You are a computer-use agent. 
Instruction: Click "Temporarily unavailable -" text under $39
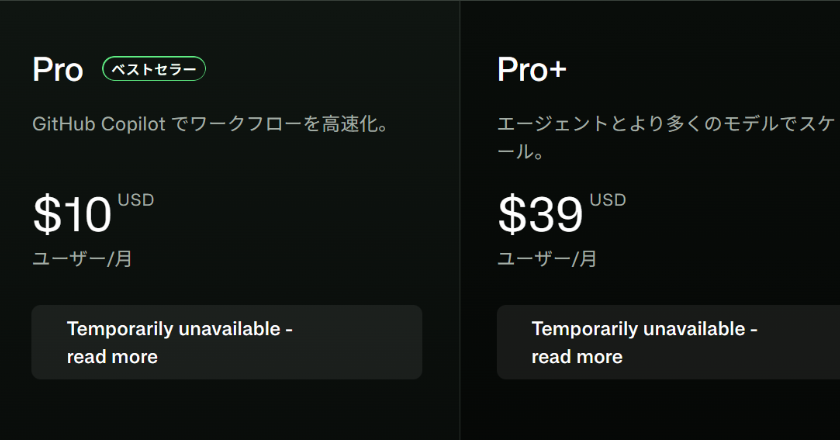click(x=644, y=329)
